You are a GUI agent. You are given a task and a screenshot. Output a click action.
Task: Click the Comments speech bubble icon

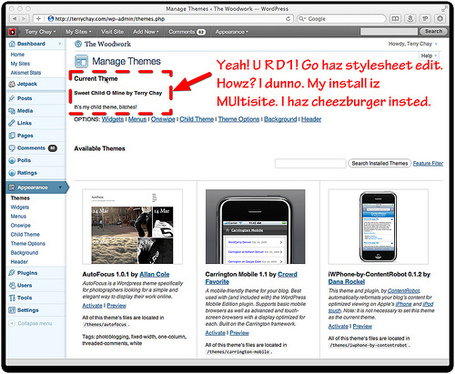click(x=12, y=148)
